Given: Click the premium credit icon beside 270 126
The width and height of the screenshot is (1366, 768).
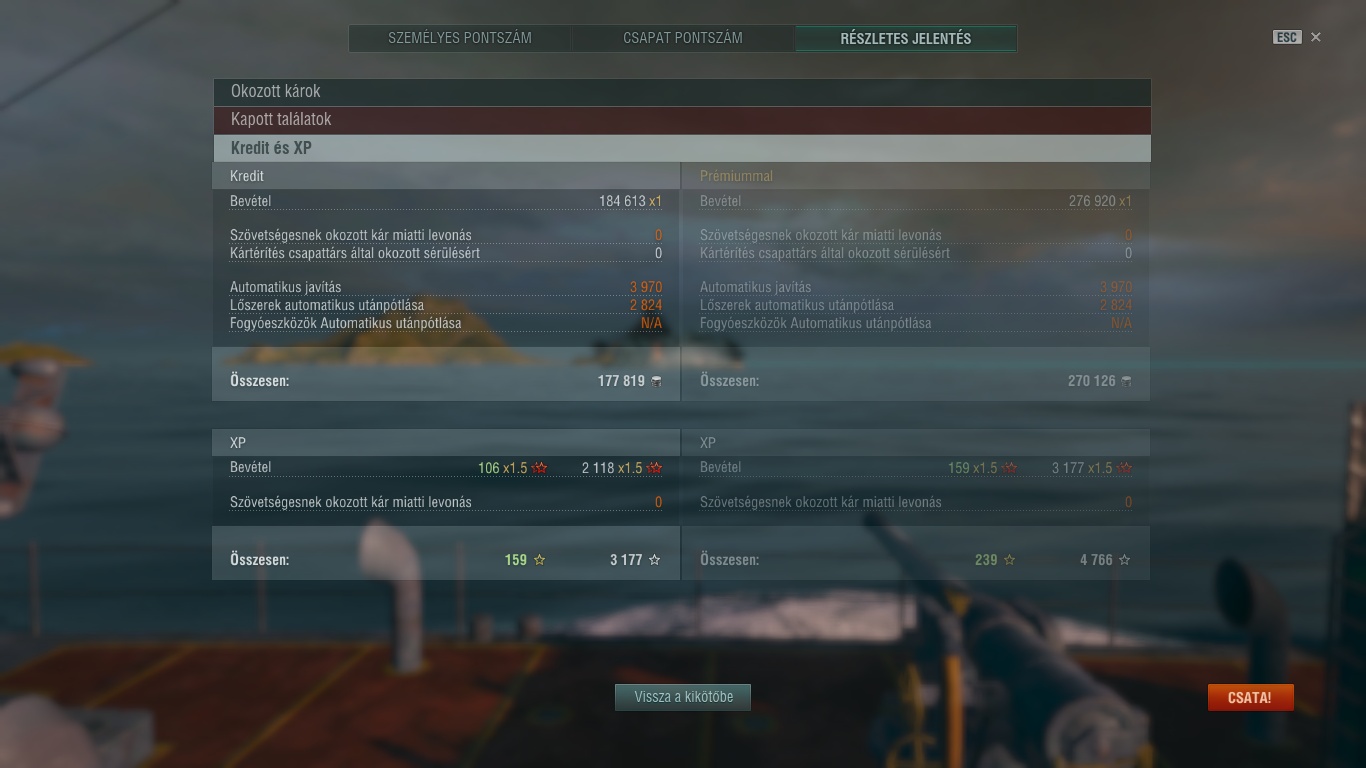Looking at the screenshot, I should coord(1126,381).
